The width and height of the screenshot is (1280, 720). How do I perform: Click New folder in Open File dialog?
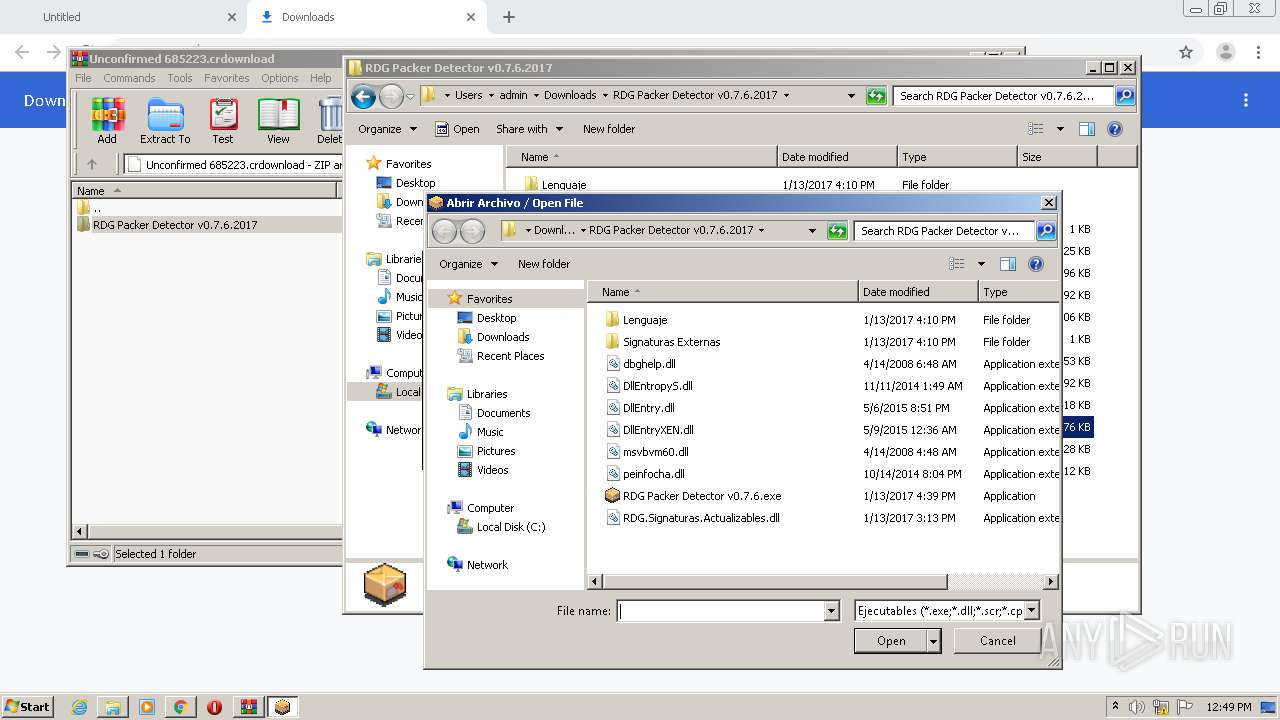coord(544,264)
